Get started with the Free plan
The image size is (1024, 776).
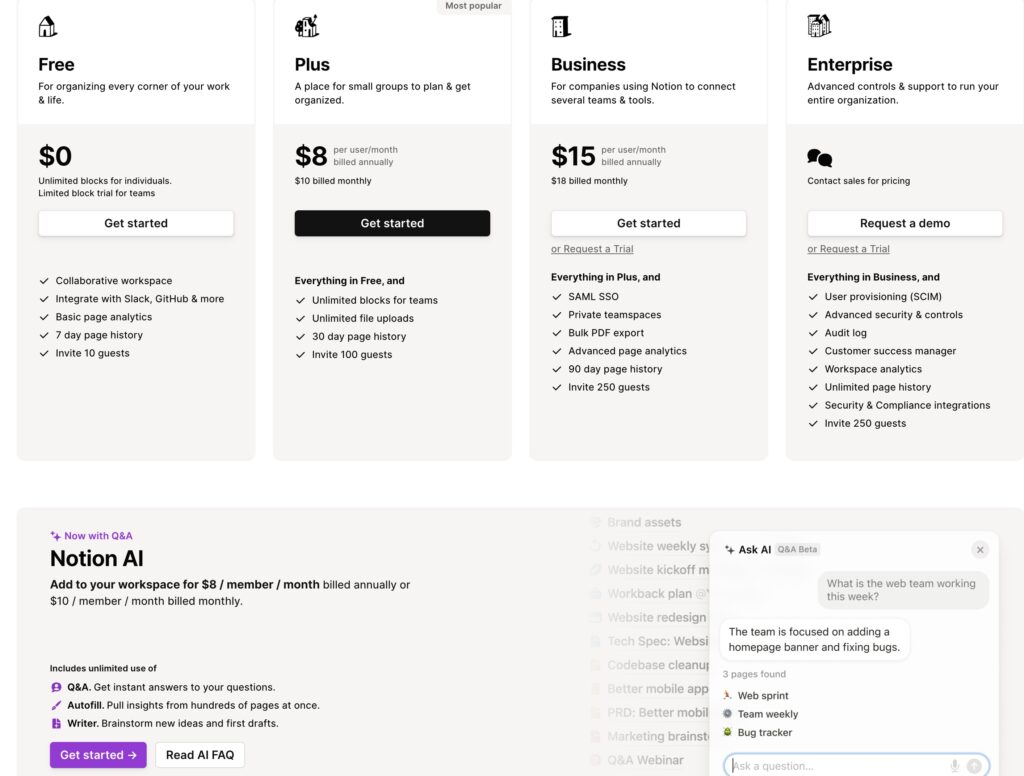coord(136,223)
